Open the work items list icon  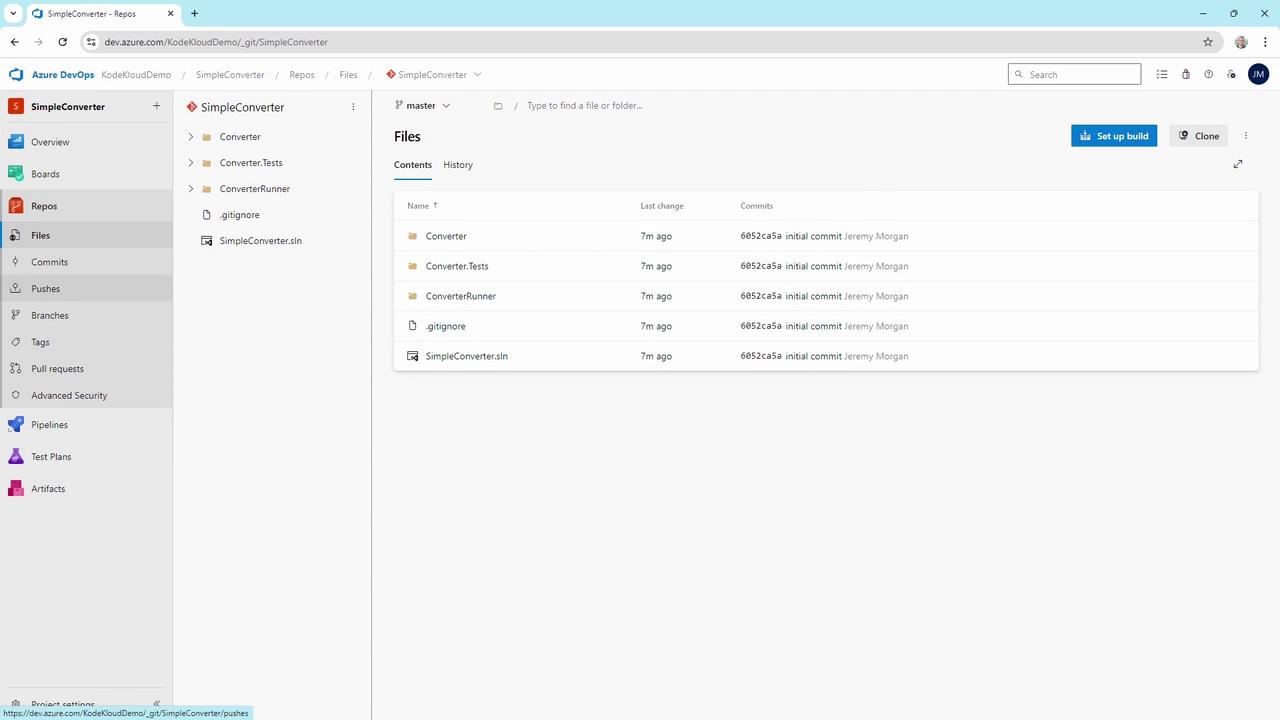pos(1162,74)
